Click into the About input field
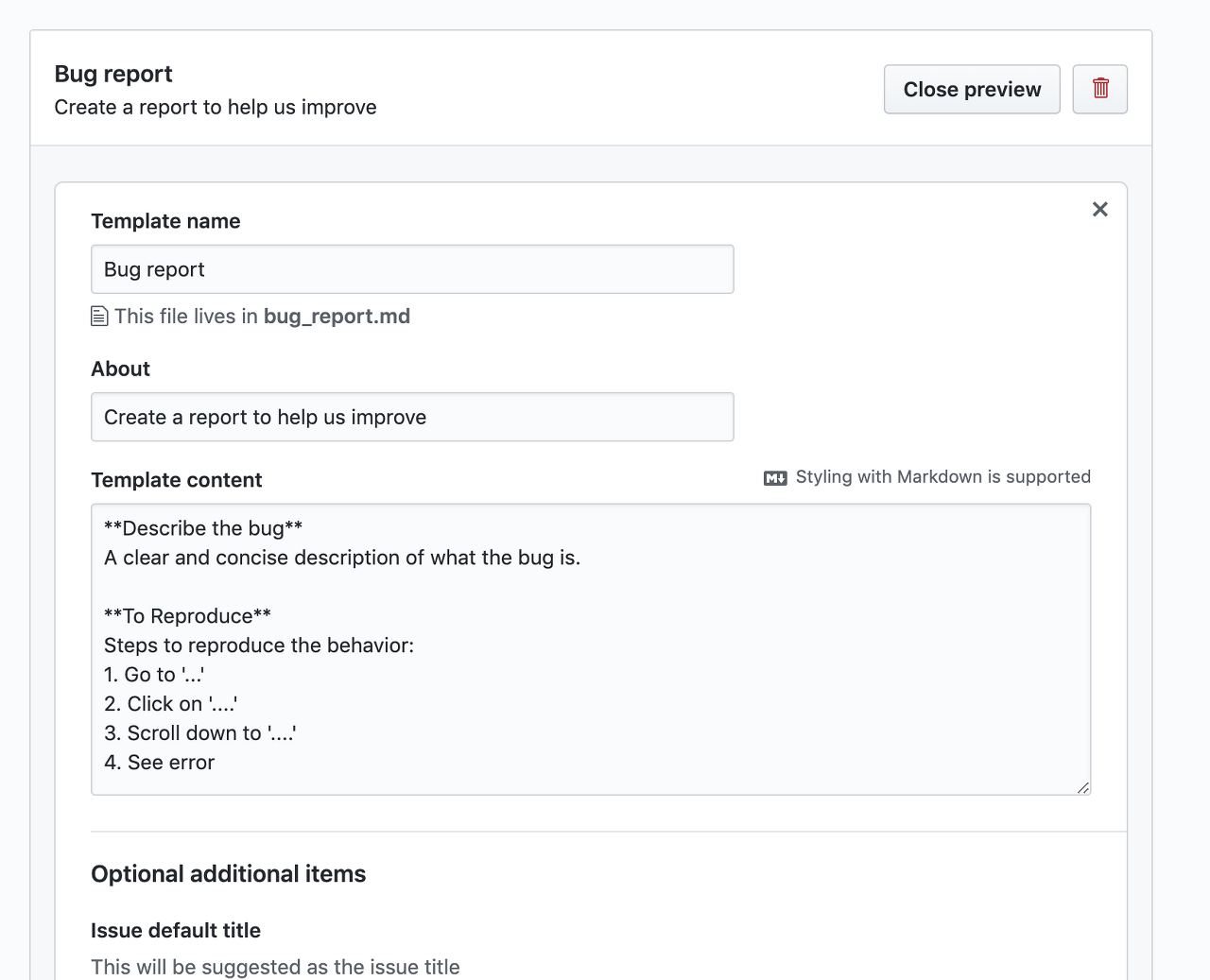Image resolution: width=1210 pixels, height=980 pixels. point(412,417)
